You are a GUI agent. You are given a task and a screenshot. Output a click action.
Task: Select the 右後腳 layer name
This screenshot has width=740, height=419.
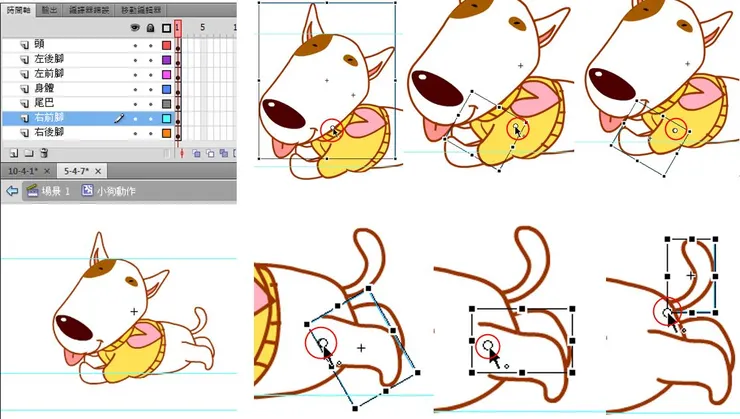[x=49, y=132]
